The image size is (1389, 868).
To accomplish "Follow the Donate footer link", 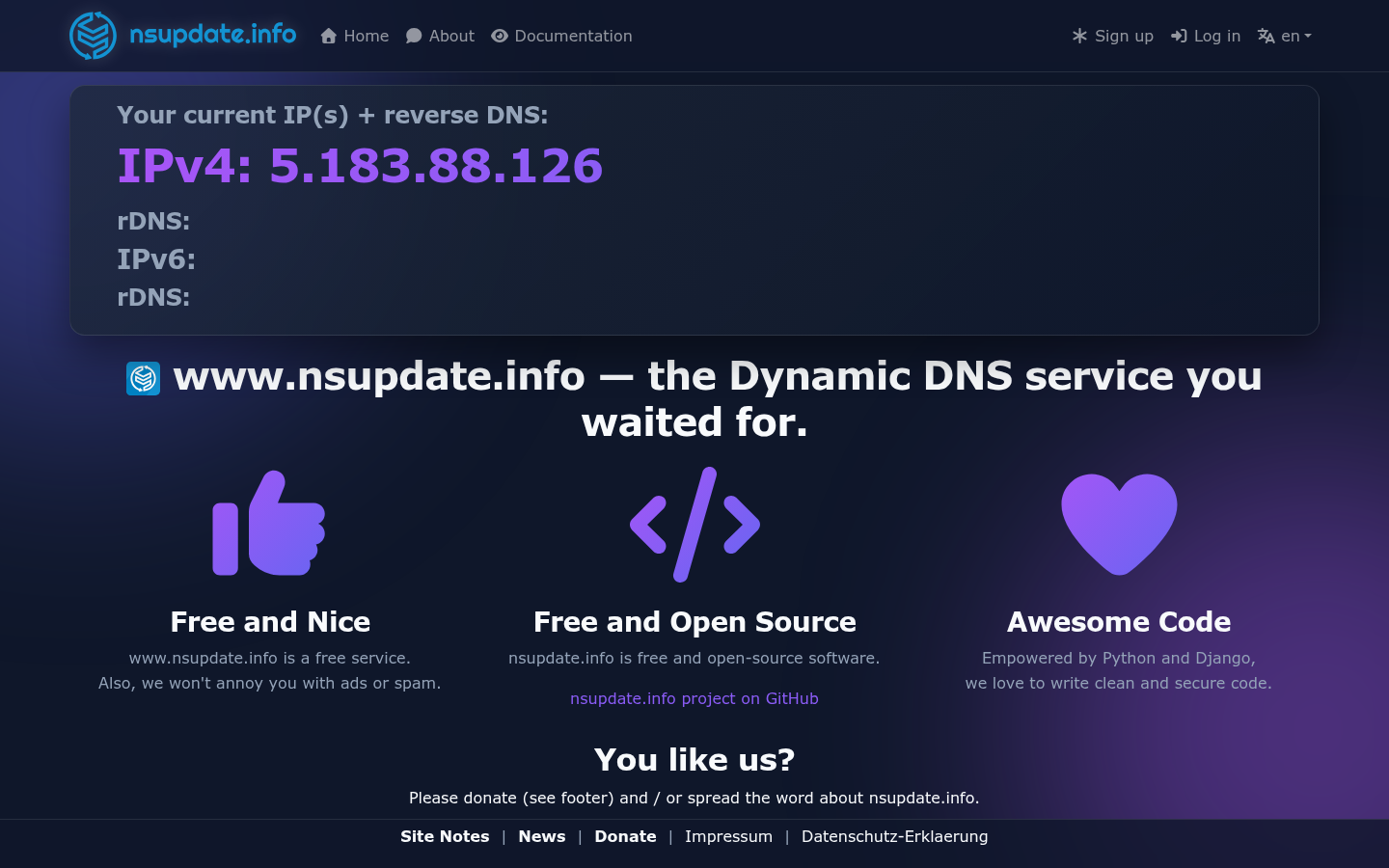I will click(x=625, y=836).
